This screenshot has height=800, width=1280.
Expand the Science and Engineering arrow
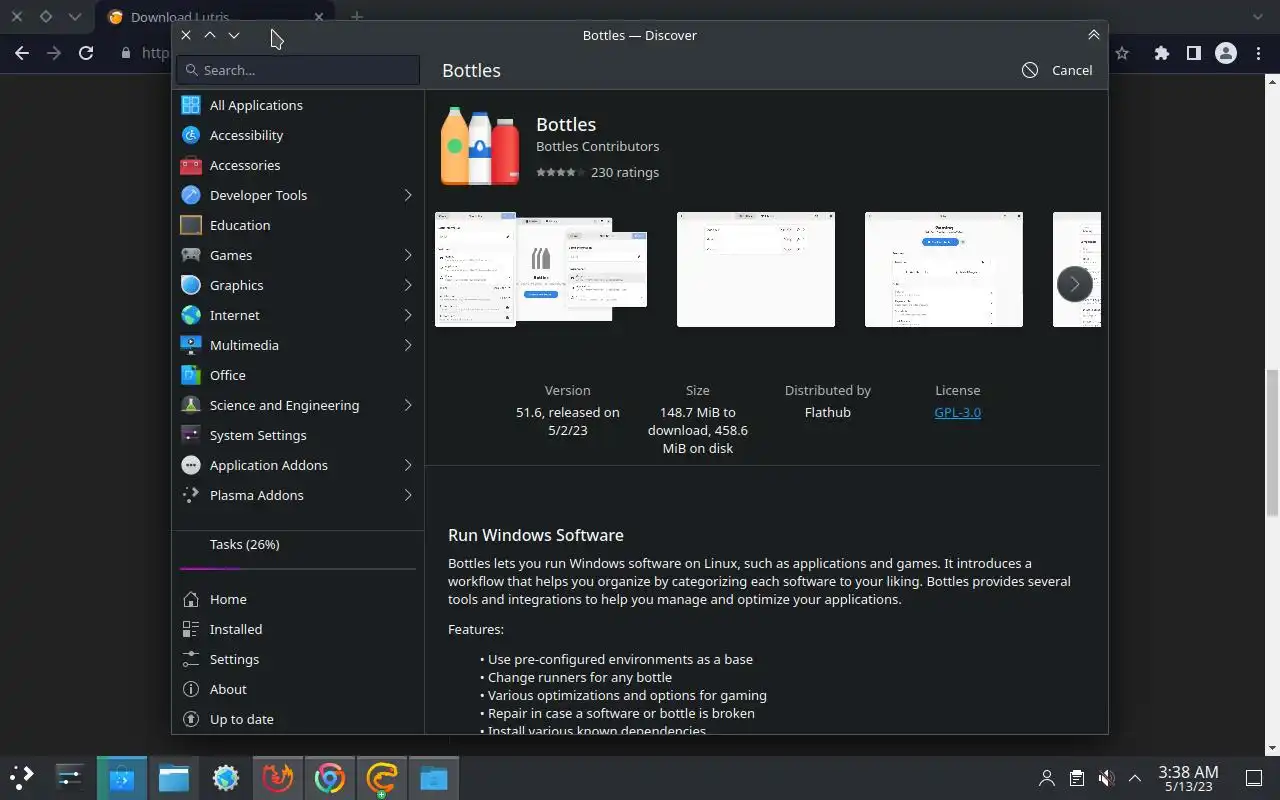tap(408, 405)
